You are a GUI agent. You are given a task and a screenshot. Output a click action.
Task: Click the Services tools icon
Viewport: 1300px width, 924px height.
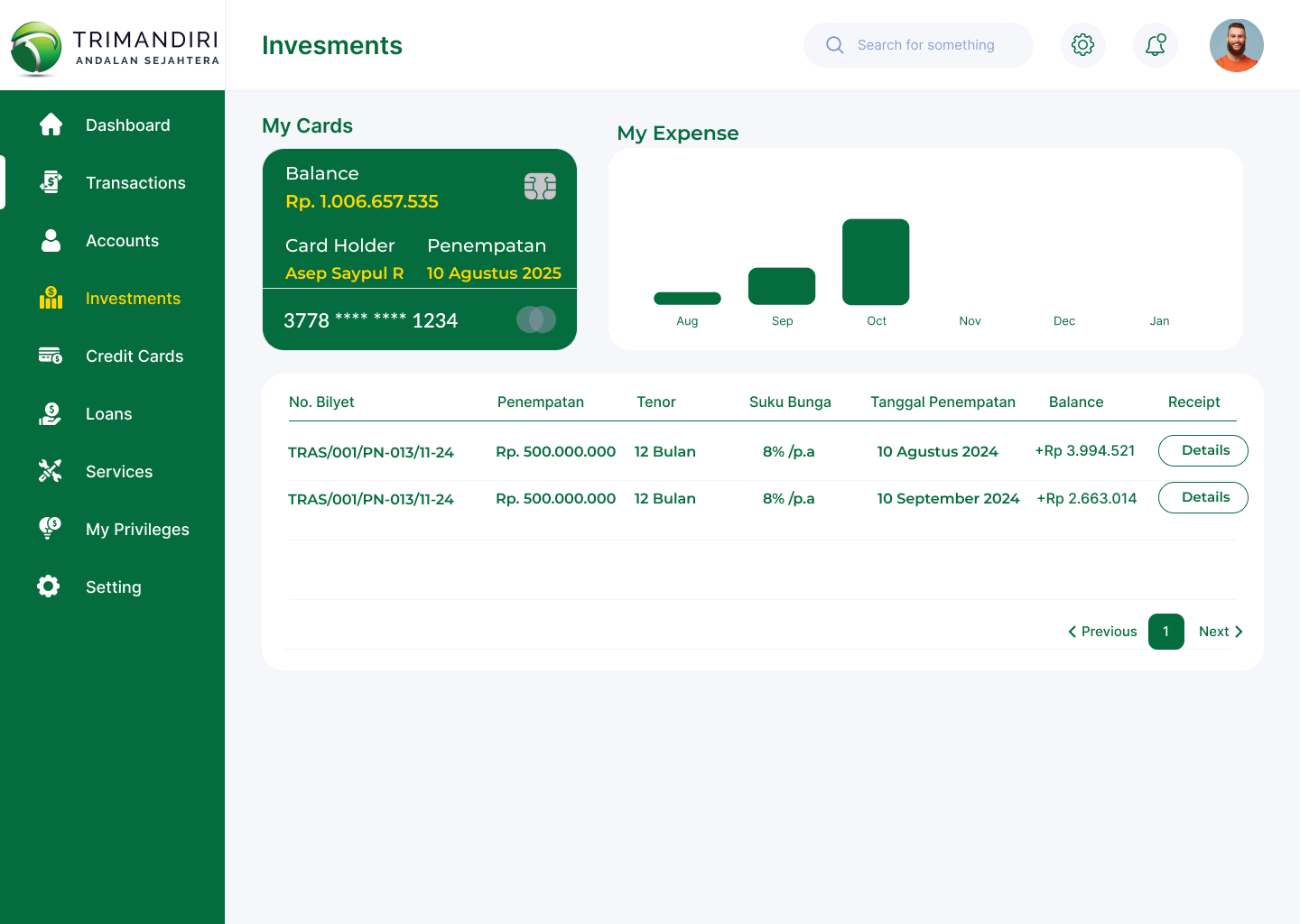point(51,471)
